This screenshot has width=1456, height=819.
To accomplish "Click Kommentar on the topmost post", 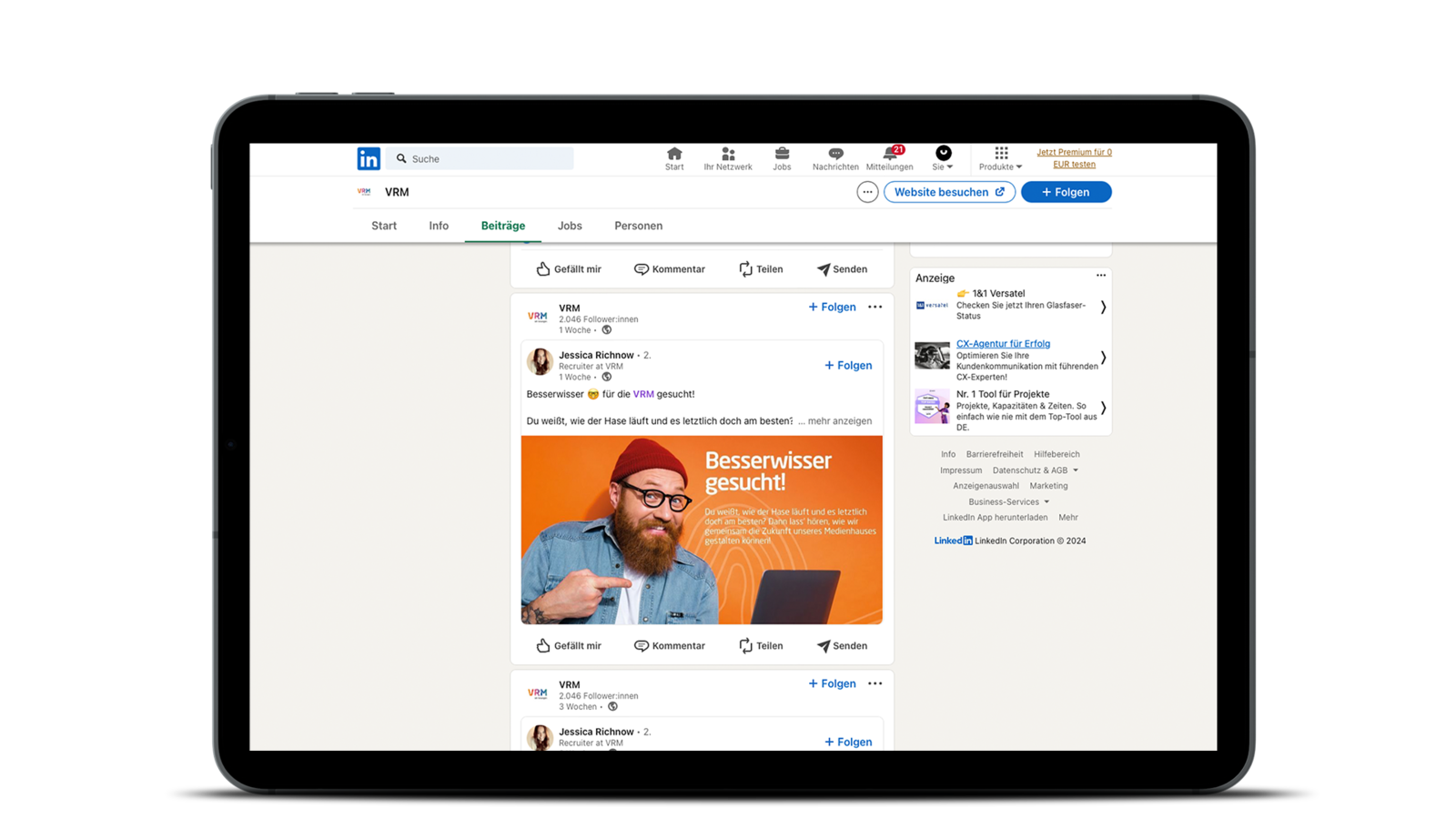I will [x=670, y=268].
